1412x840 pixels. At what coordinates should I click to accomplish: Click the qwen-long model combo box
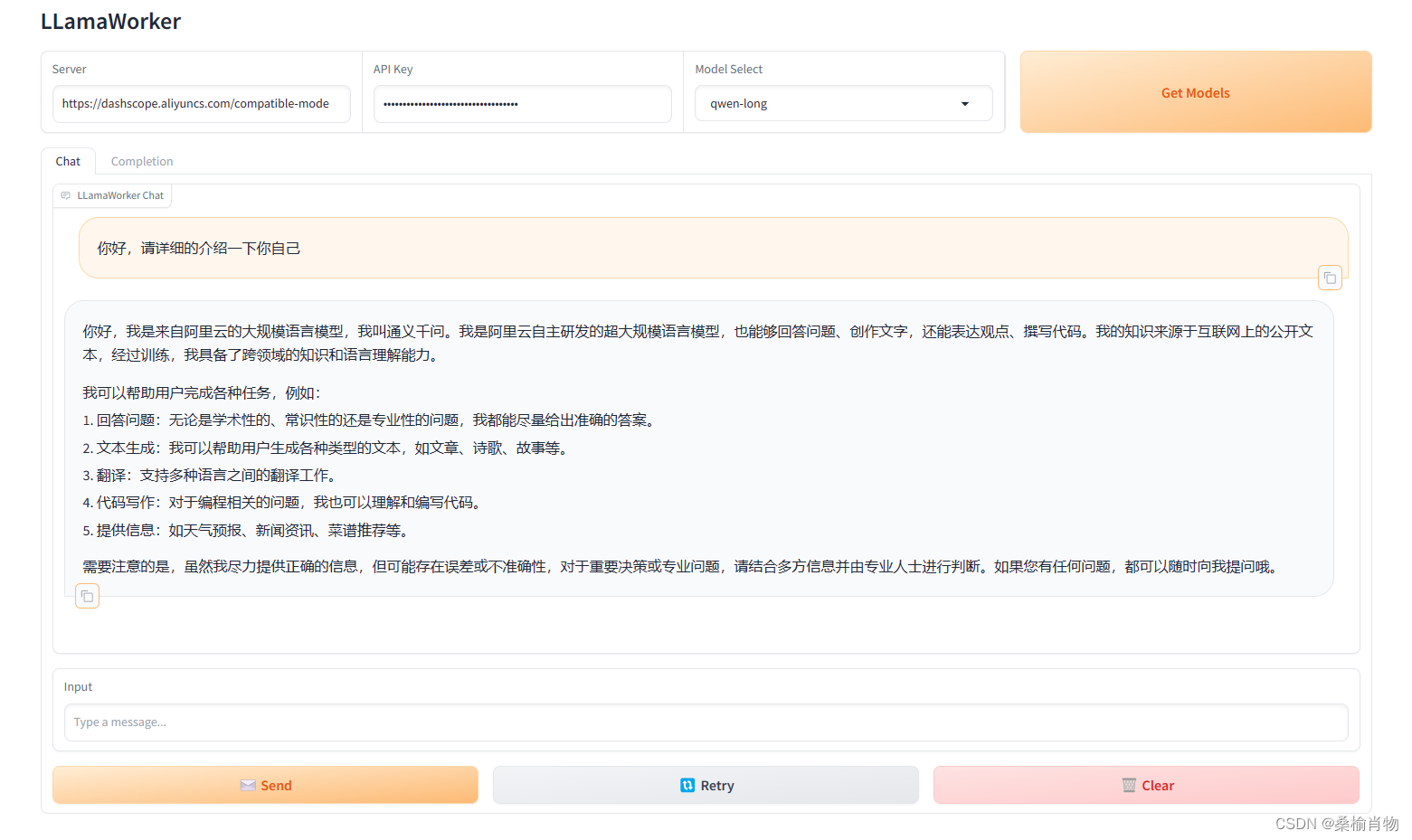843,104
